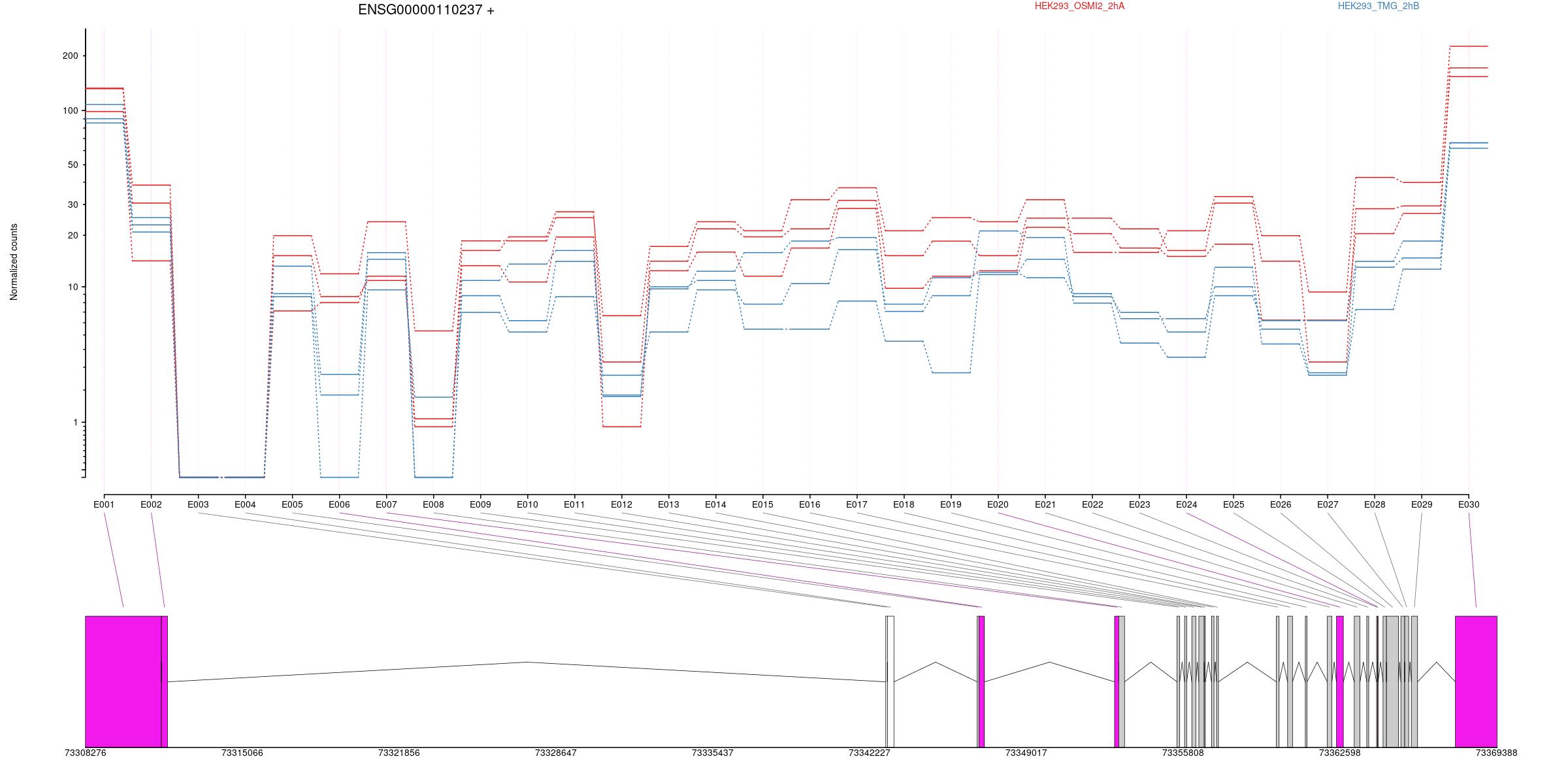Viewport: 1568px width, 784px height.
Task: Click genomic coordinate 73315066
Action: tap(242, 753)
